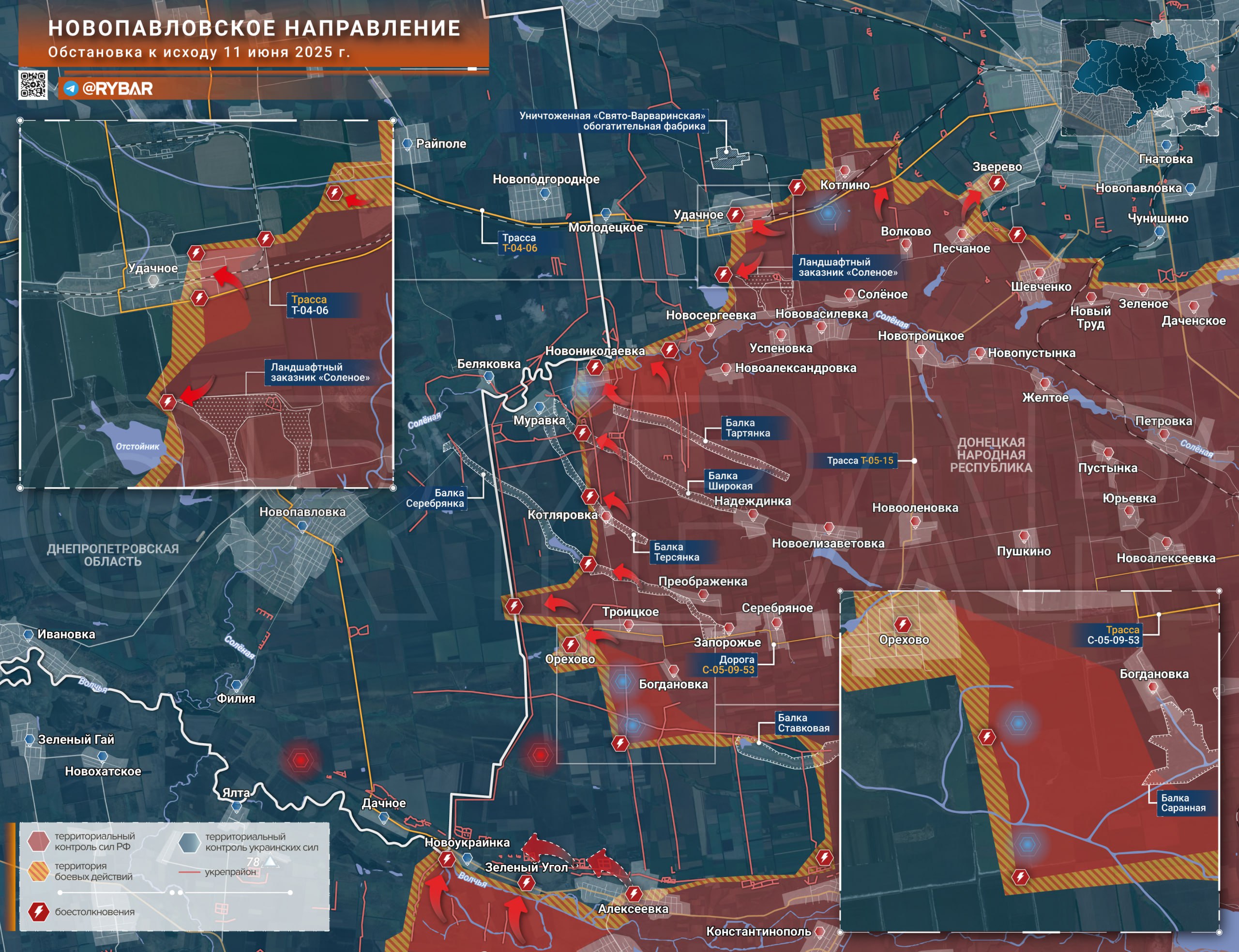Click the clash marker next to Орехово

click(x=570, y=644)
